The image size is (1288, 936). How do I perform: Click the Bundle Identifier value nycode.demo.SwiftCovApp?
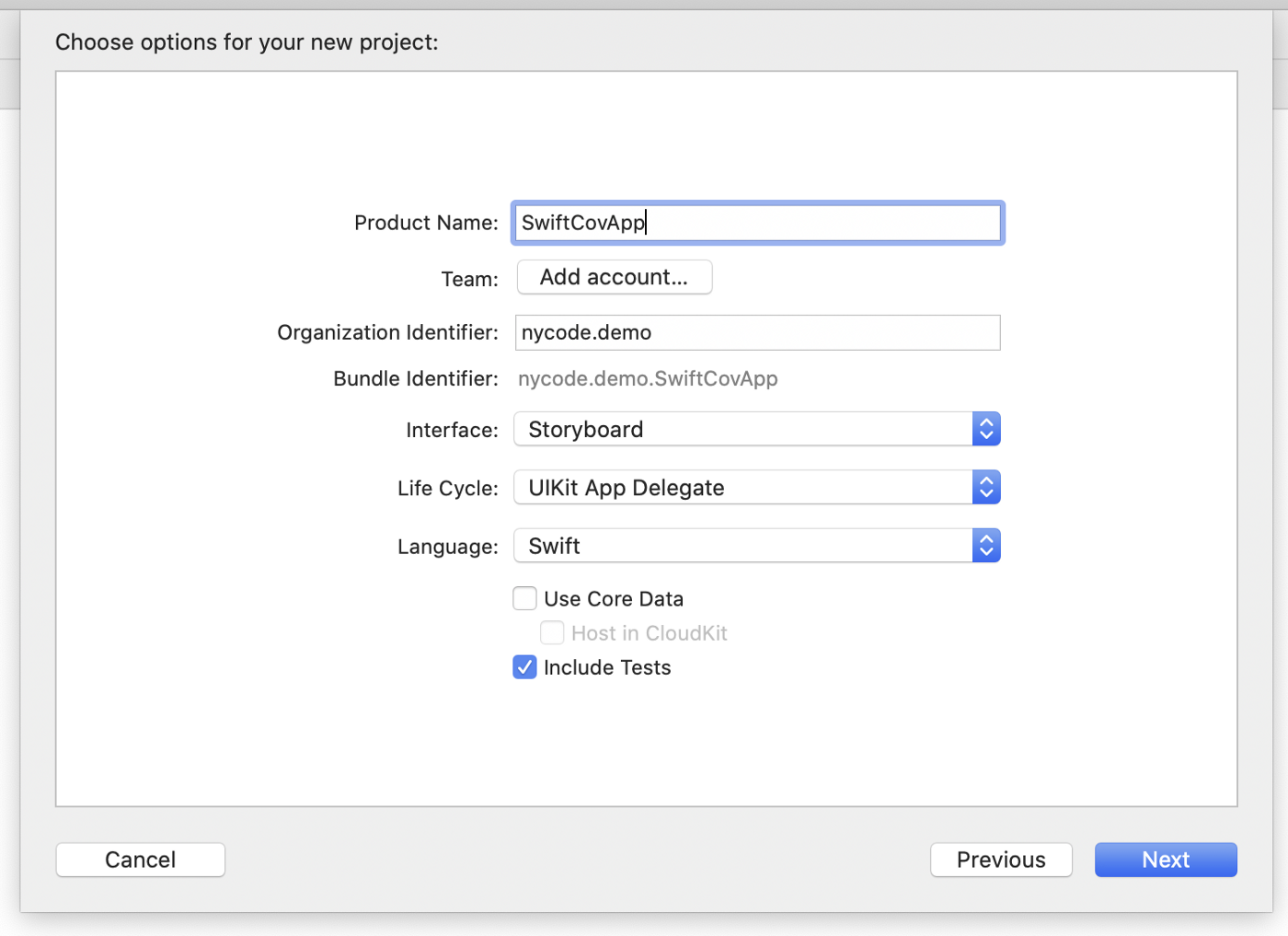coord(648,379)
